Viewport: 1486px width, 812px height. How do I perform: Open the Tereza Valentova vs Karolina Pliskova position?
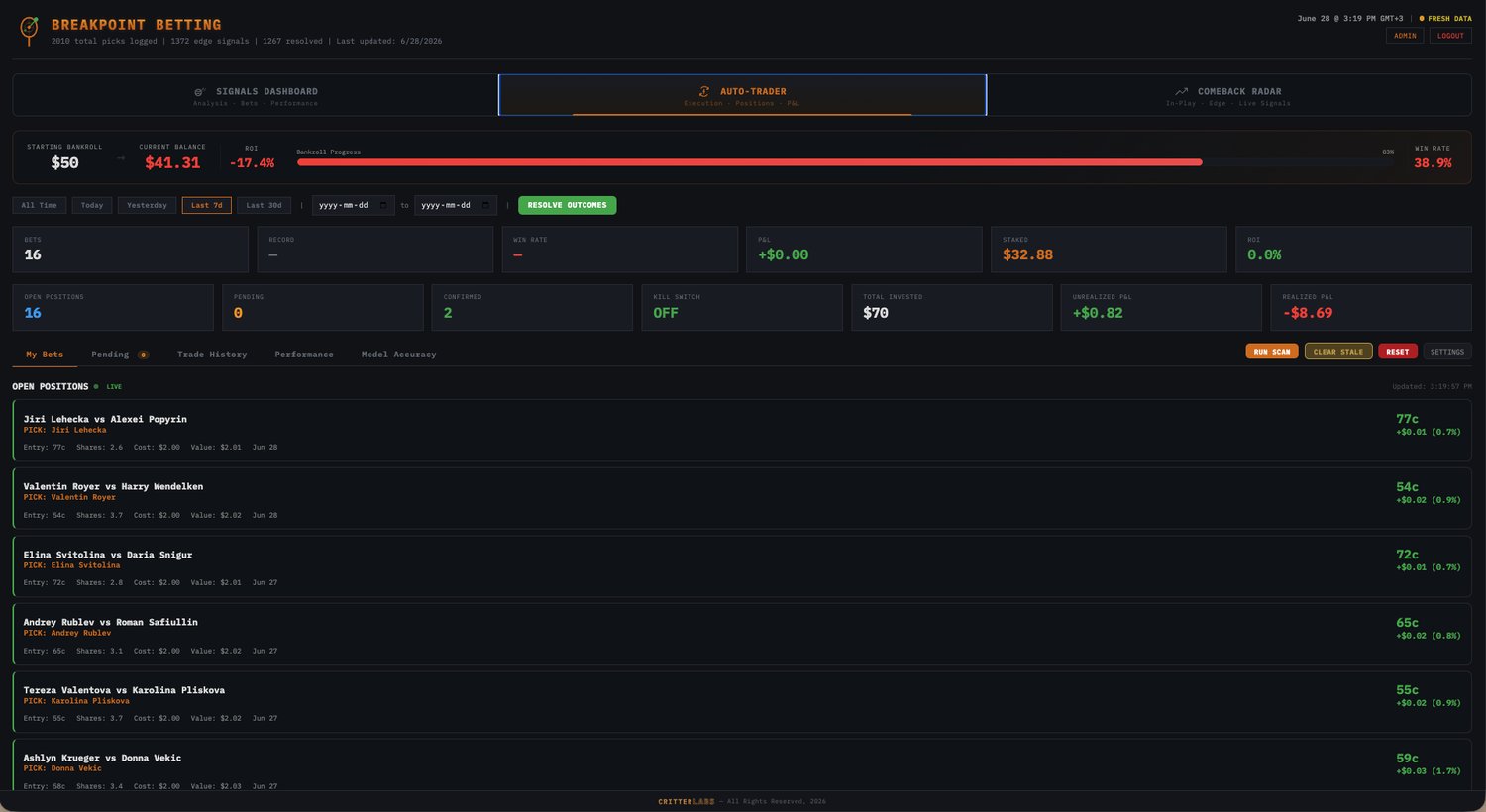(742, 702)
